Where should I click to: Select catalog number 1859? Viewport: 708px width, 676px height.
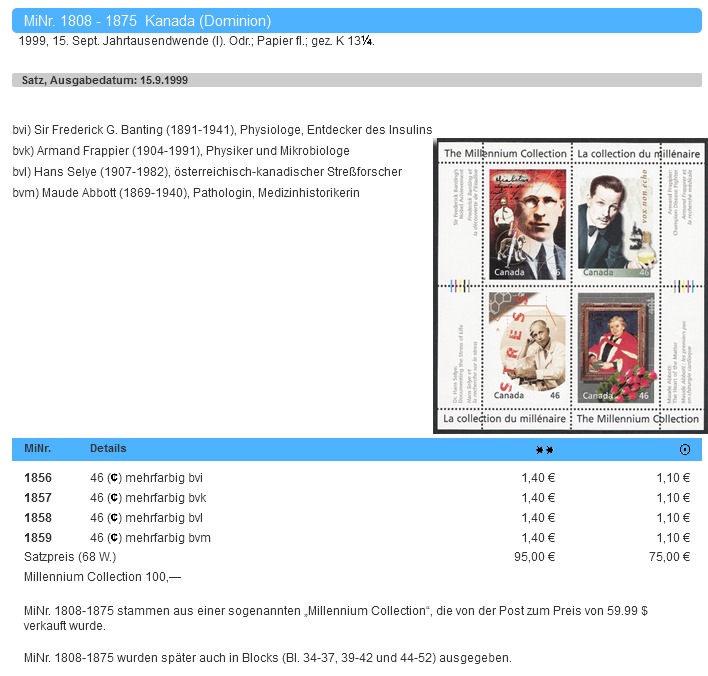[x=38, y=538]
